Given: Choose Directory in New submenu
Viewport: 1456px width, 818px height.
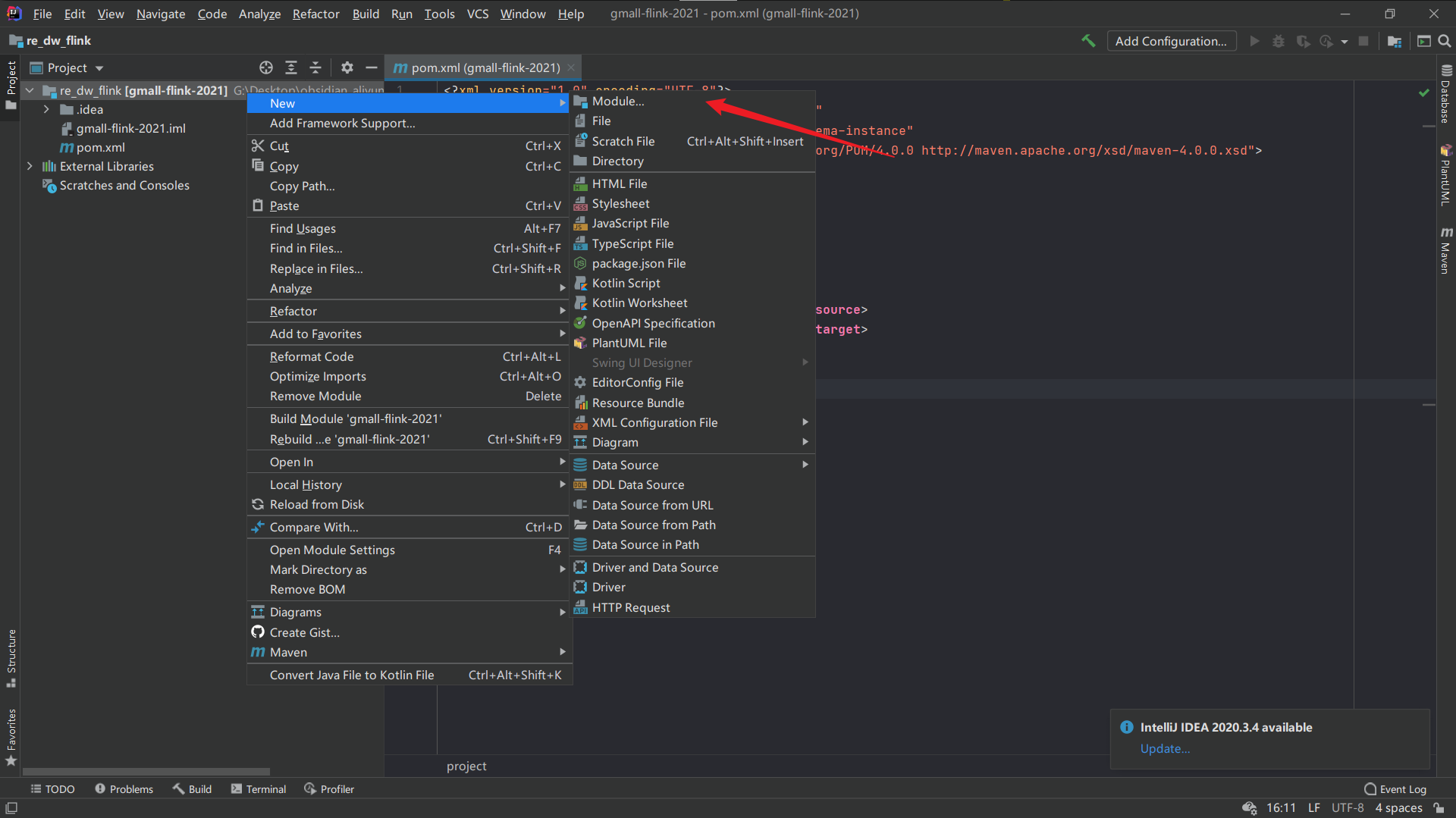Looking at the screenshot, I should pos(692,161).
